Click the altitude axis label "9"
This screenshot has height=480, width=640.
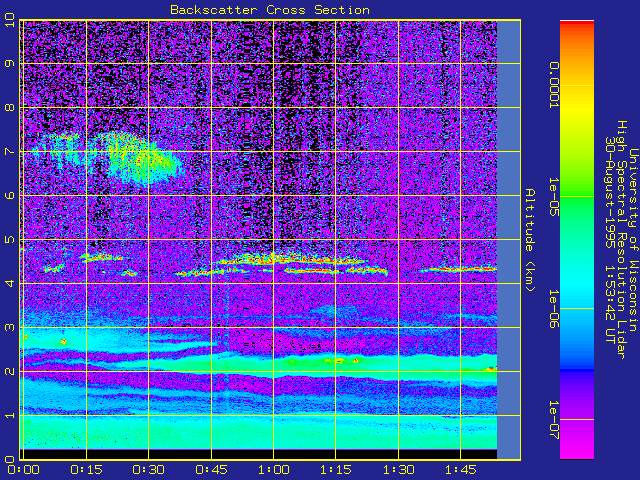click(10, 63)
